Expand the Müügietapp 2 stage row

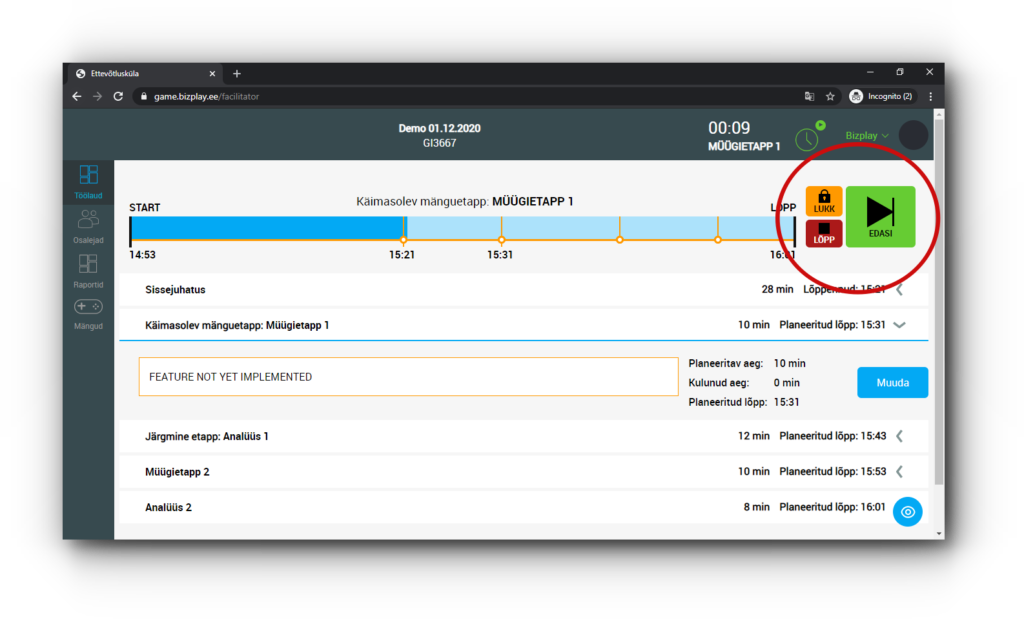(x=899, y=471)
